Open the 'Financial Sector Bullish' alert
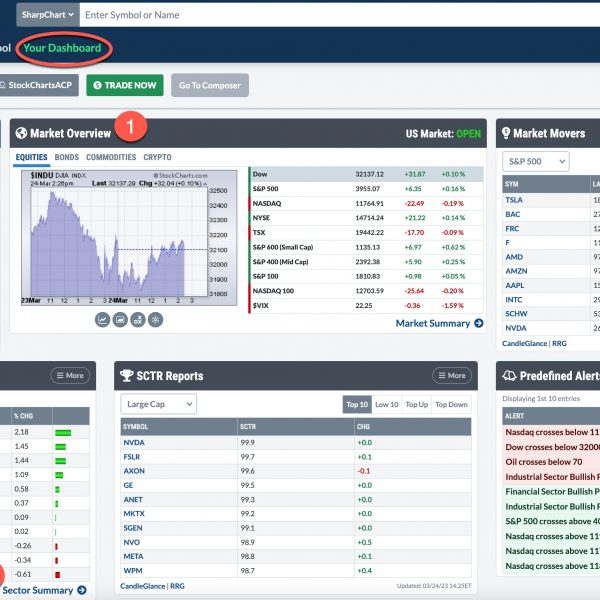Image resolution: width=600 pixels, height=600 pixels. [x=552, y=492]
